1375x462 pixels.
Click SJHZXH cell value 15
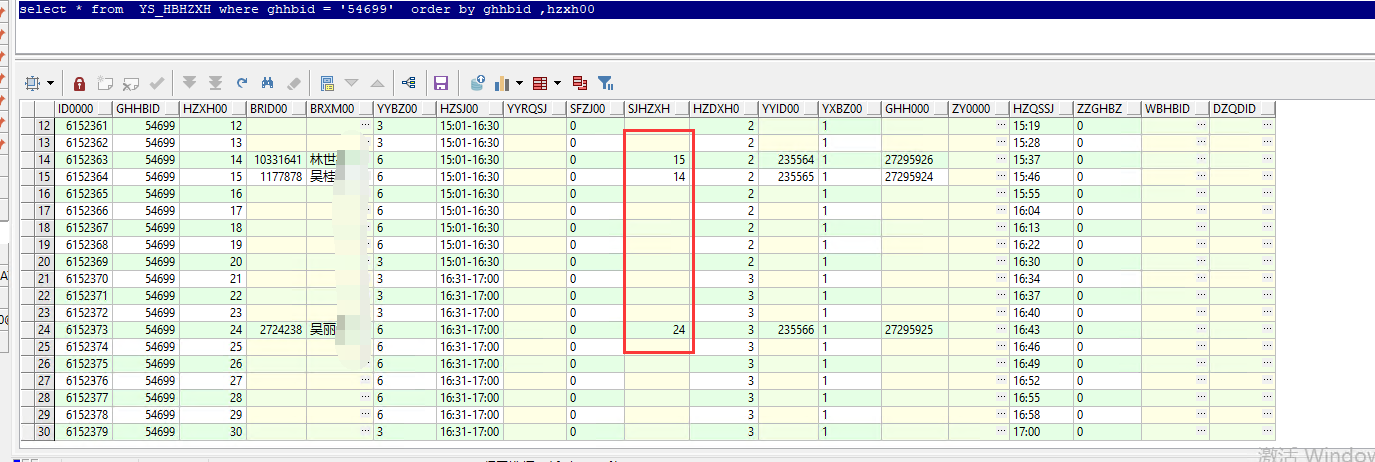tap(657, 160)
